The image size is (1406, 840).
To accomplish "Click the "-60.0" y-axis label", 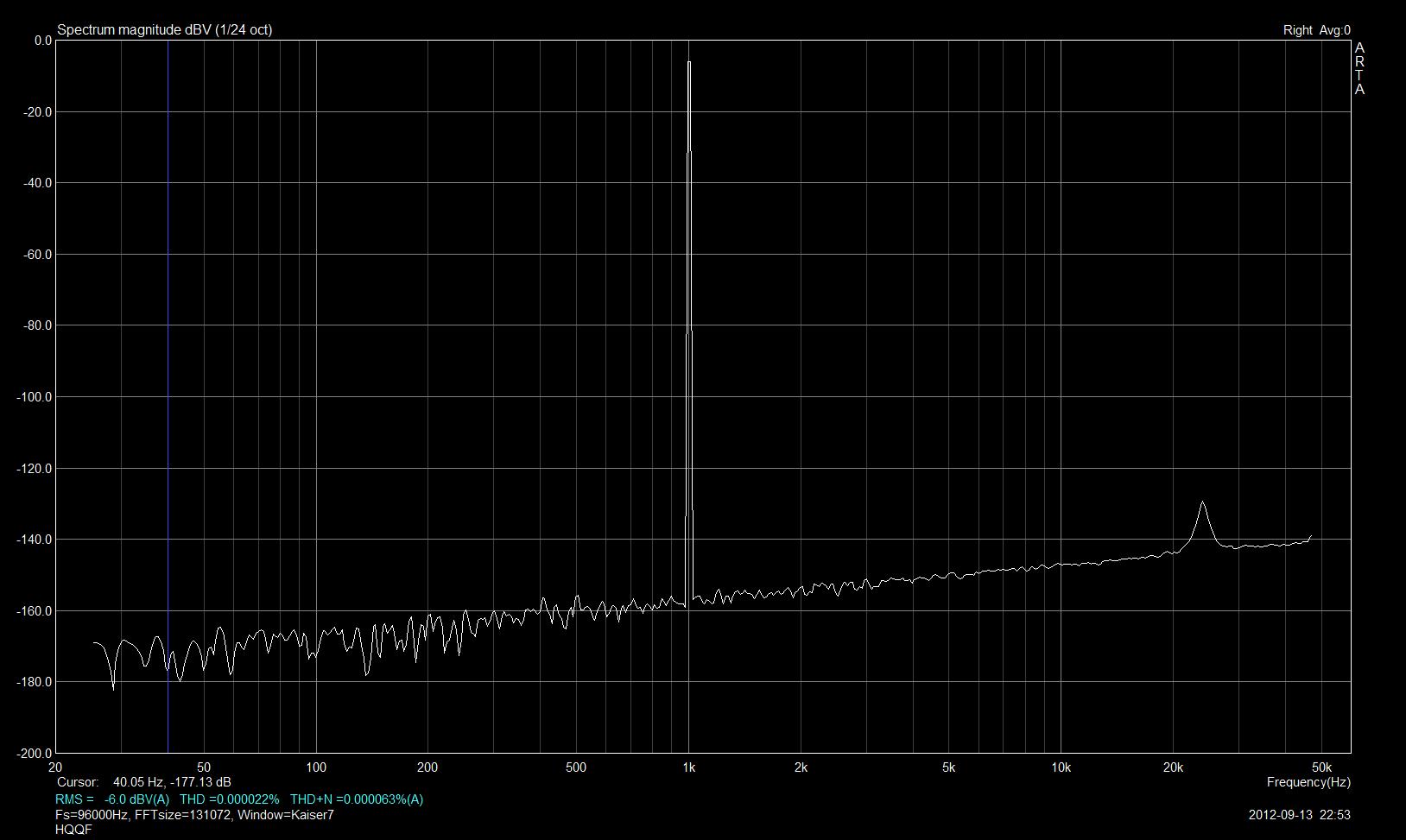I will click(x=39, y=255).
